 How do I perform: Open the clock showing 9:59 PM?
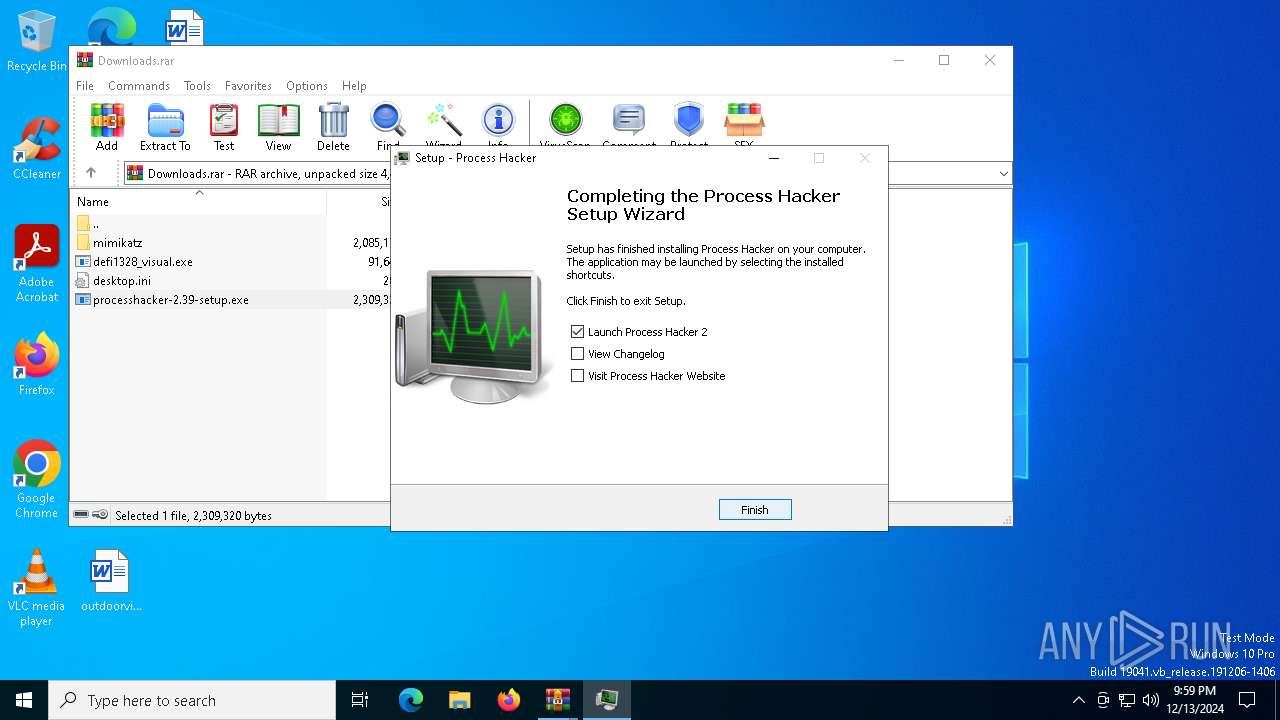1195,700
